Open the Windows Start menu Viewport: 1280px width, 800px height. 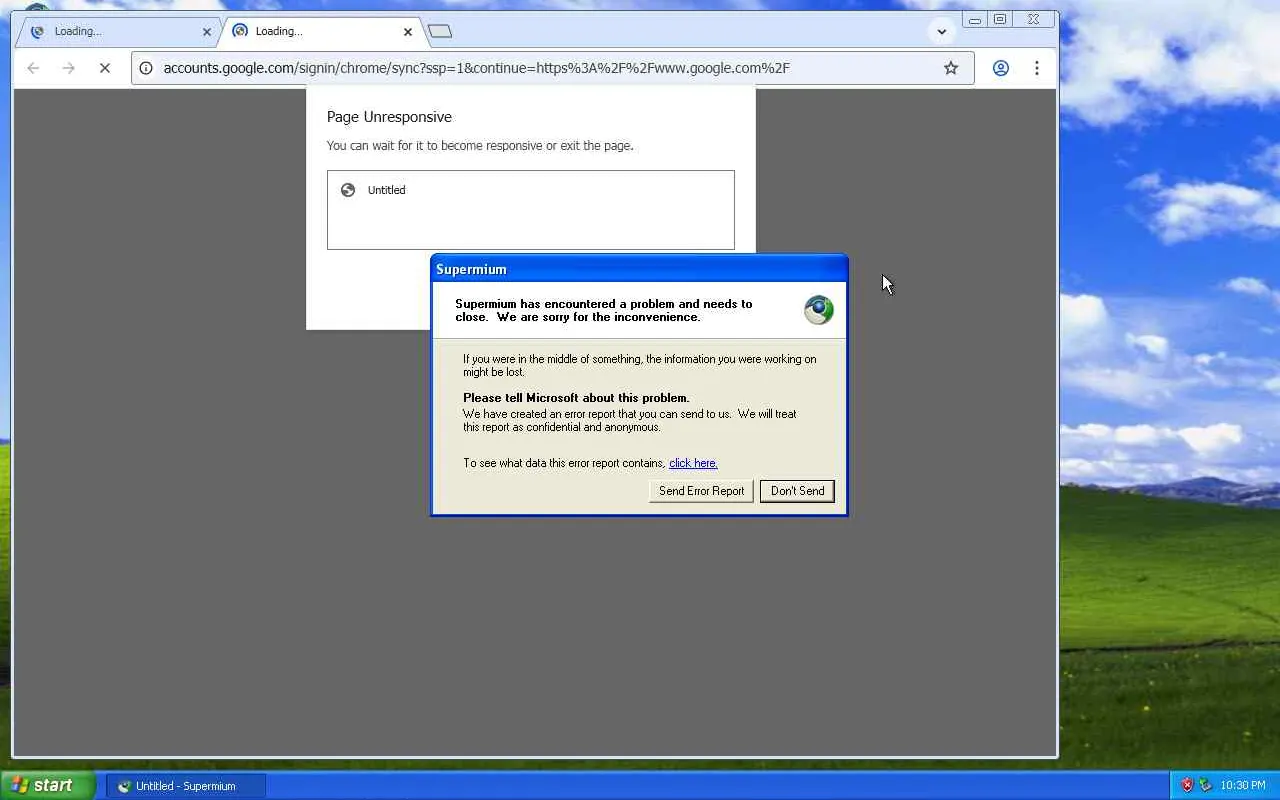point(48,786)
